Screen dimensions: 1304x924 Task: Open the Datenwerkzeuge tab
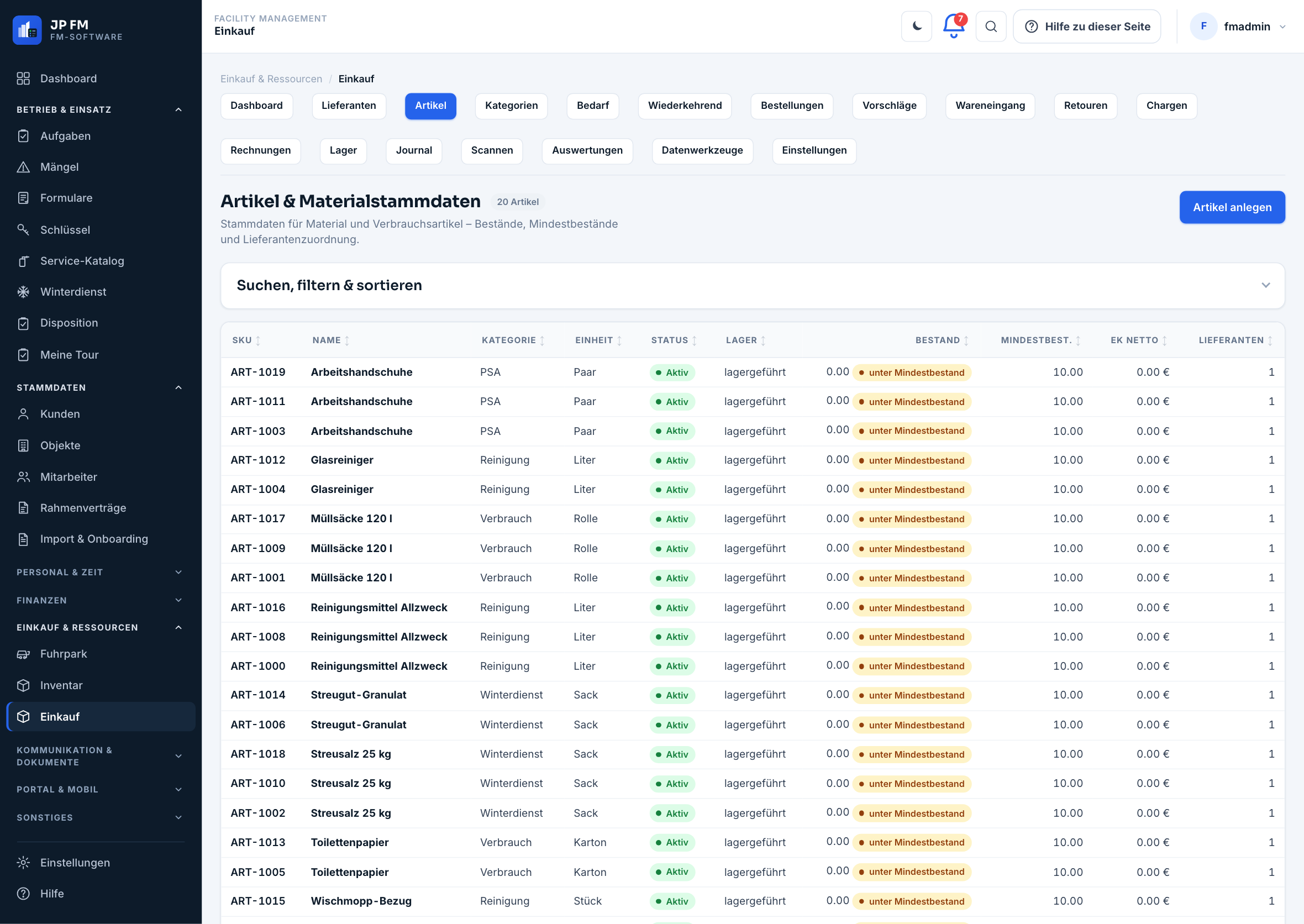point(702,151)
